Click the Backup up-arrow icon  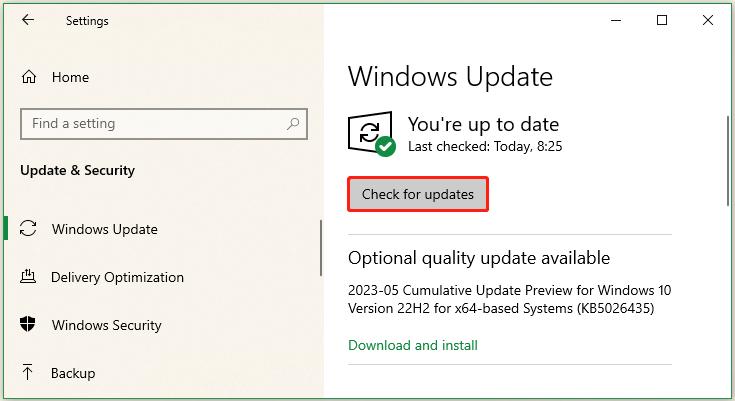pos(28,372)
